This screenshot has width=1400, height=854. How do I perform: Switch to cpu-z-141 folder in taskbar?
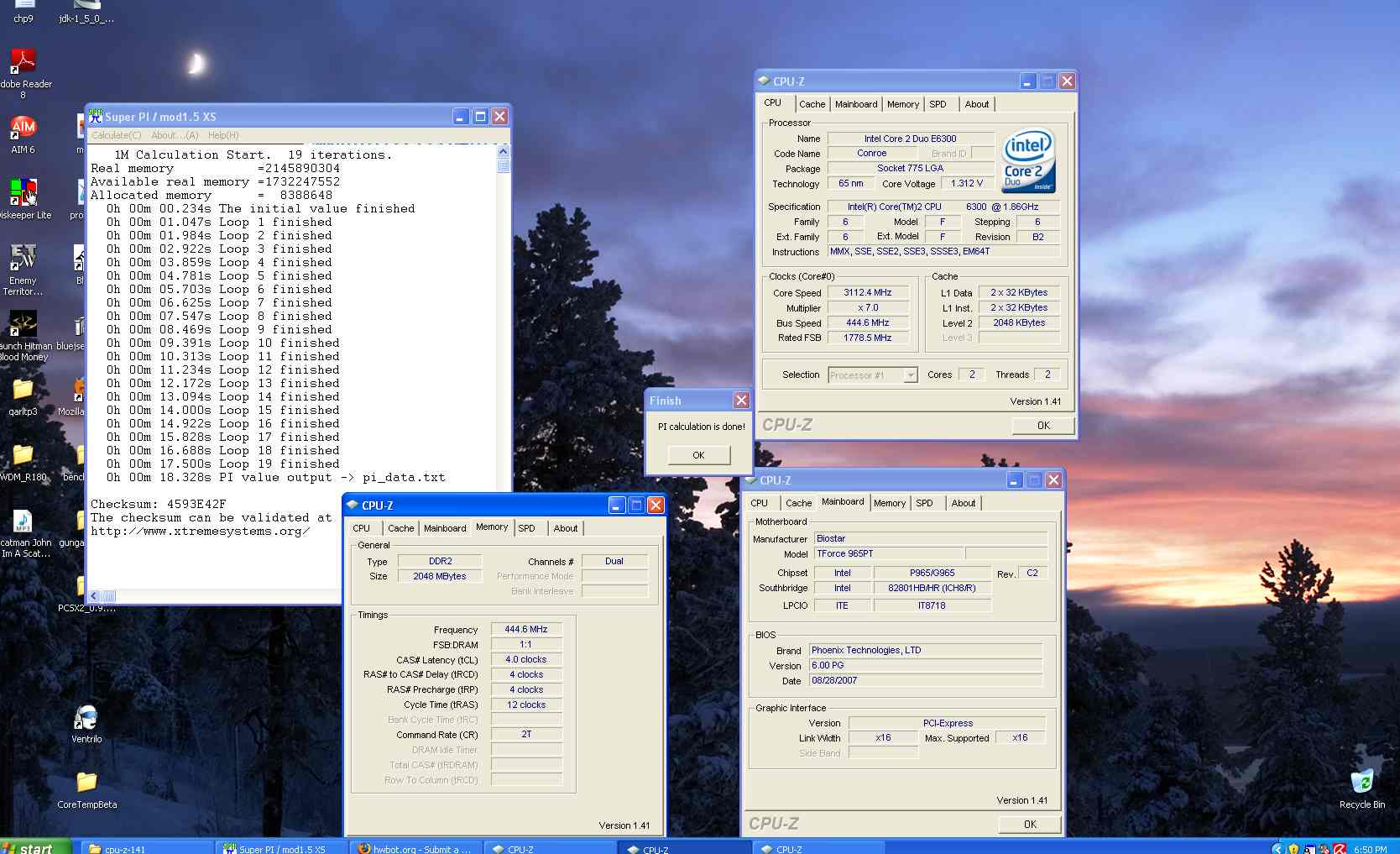[147, 848]
